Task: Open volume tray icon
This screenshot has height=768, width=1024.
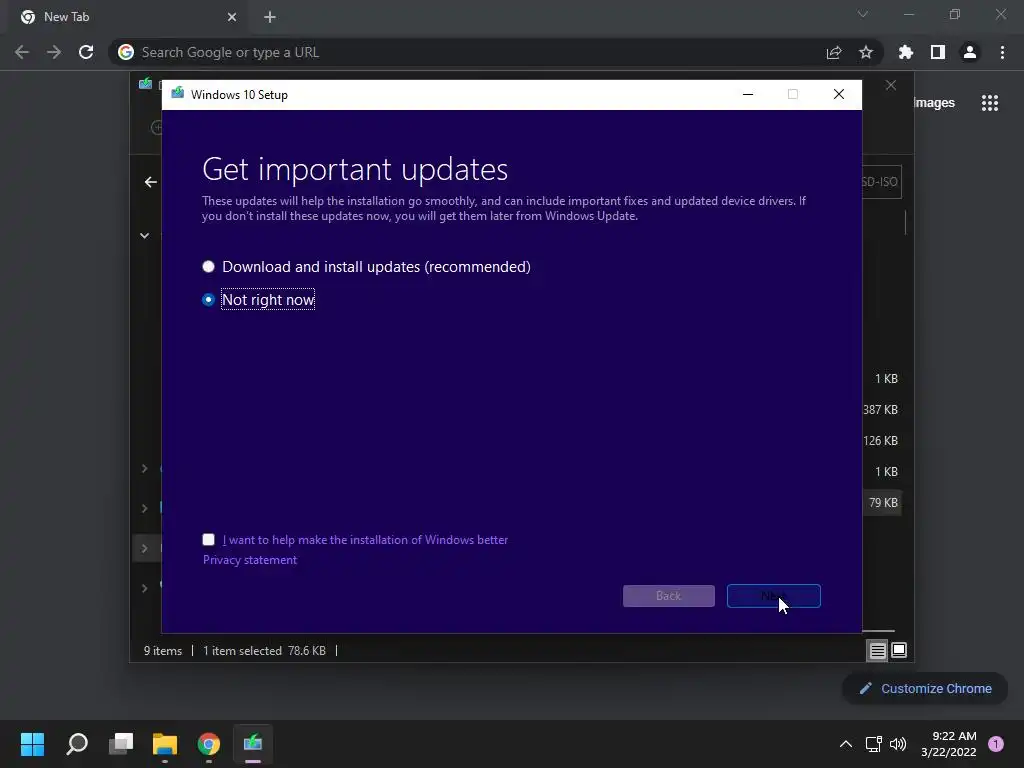Action: coord(898,744)
